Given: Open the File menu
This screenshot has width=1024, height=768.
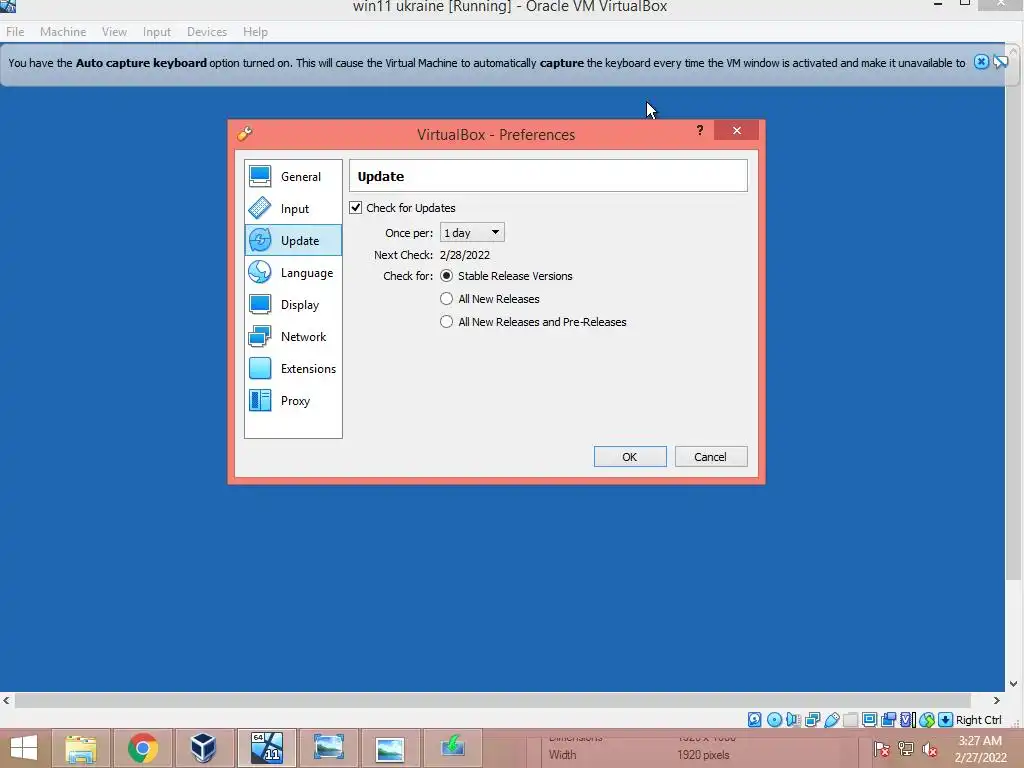Looking at the screenshot, I should point(15,31).
